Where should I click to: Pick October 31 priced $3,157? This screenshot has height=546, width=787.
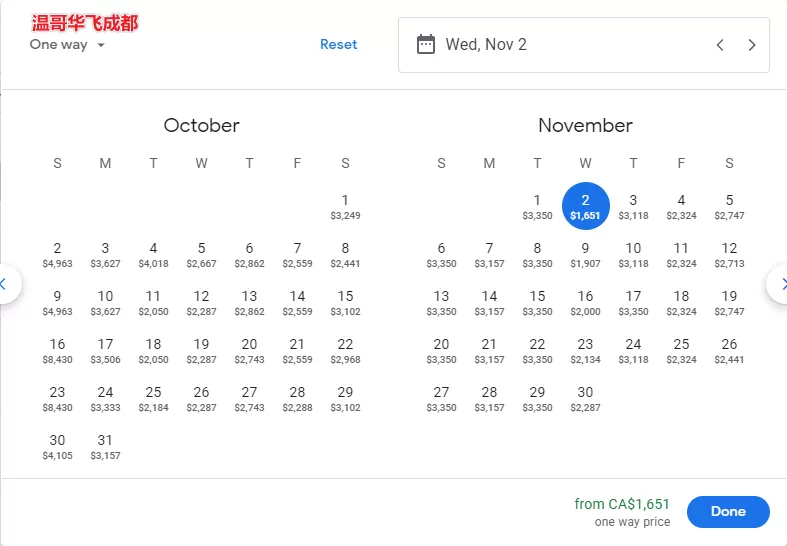(105, 447)
